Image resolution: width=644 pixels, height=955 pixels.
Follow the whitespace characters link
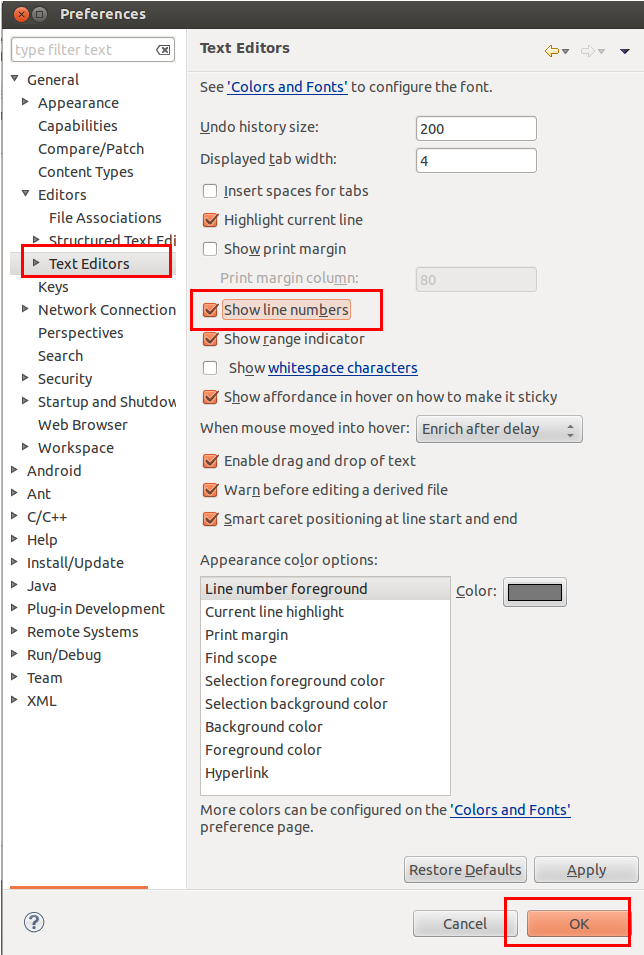click(x=342, y=368)
